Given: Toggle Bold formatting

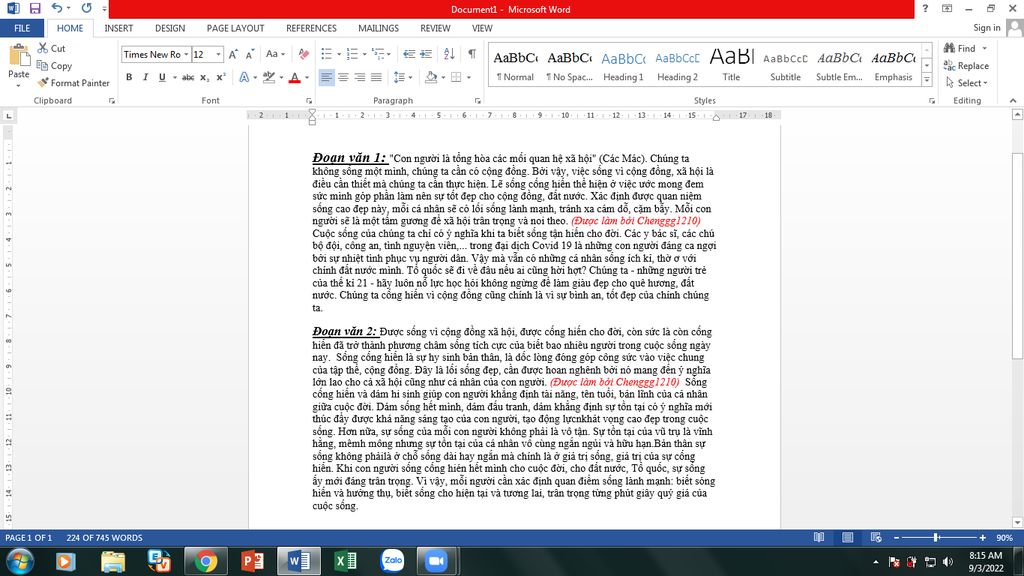Looking at the screenshot, I should (x=129, y=77).
